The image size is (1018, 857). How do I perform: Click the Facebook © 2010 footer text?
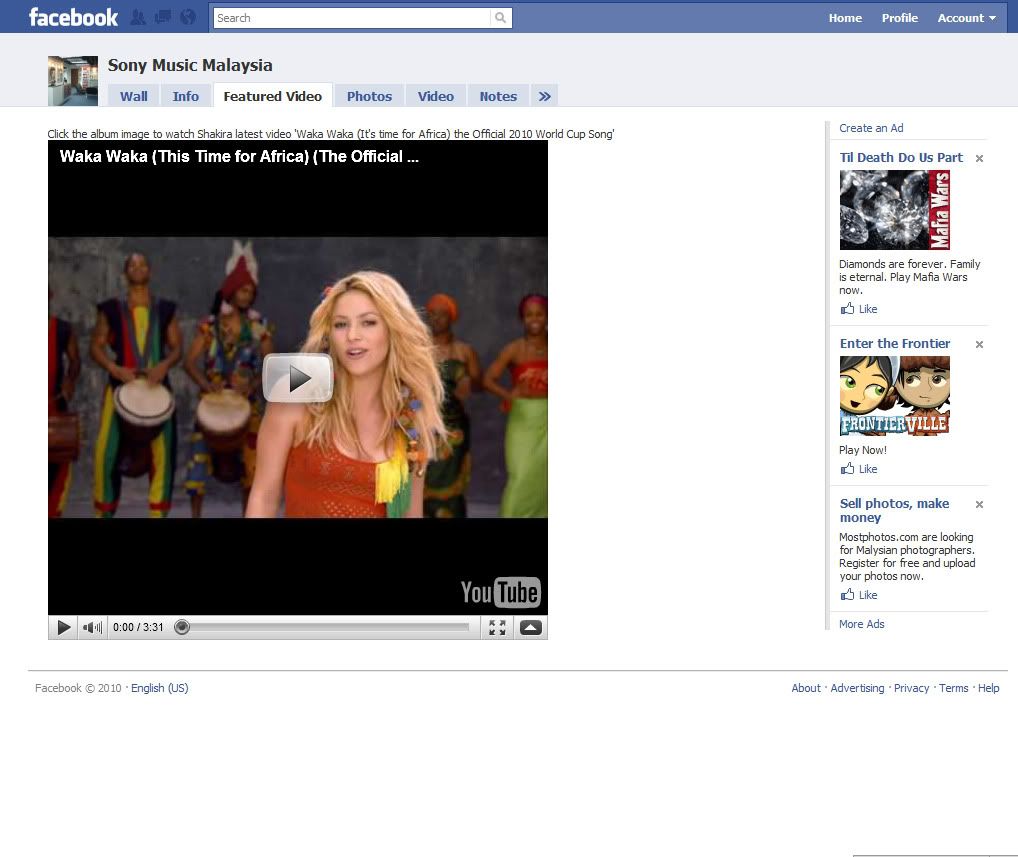[x=78, y=688]
